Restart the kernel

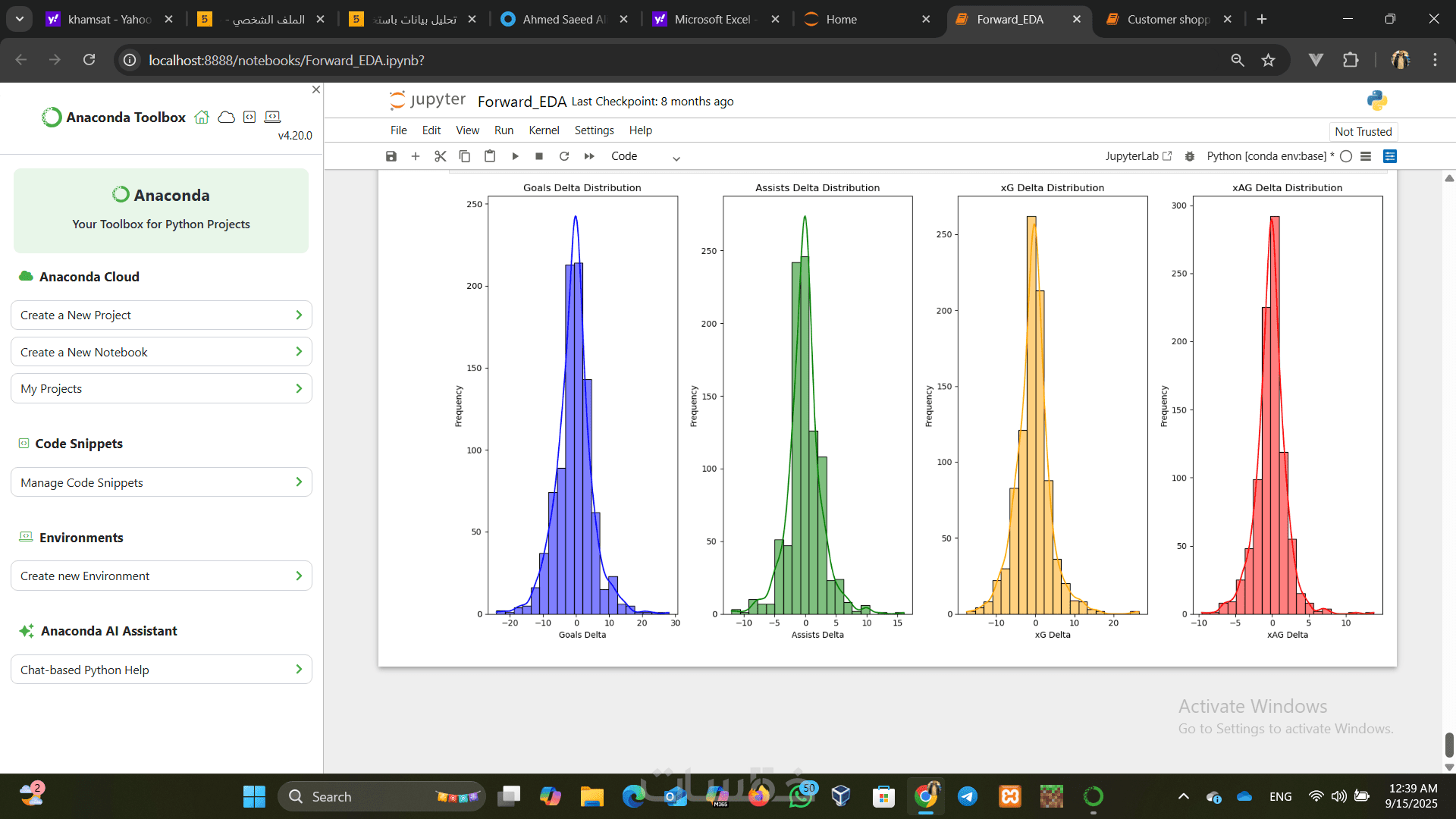tap(564, 156)
